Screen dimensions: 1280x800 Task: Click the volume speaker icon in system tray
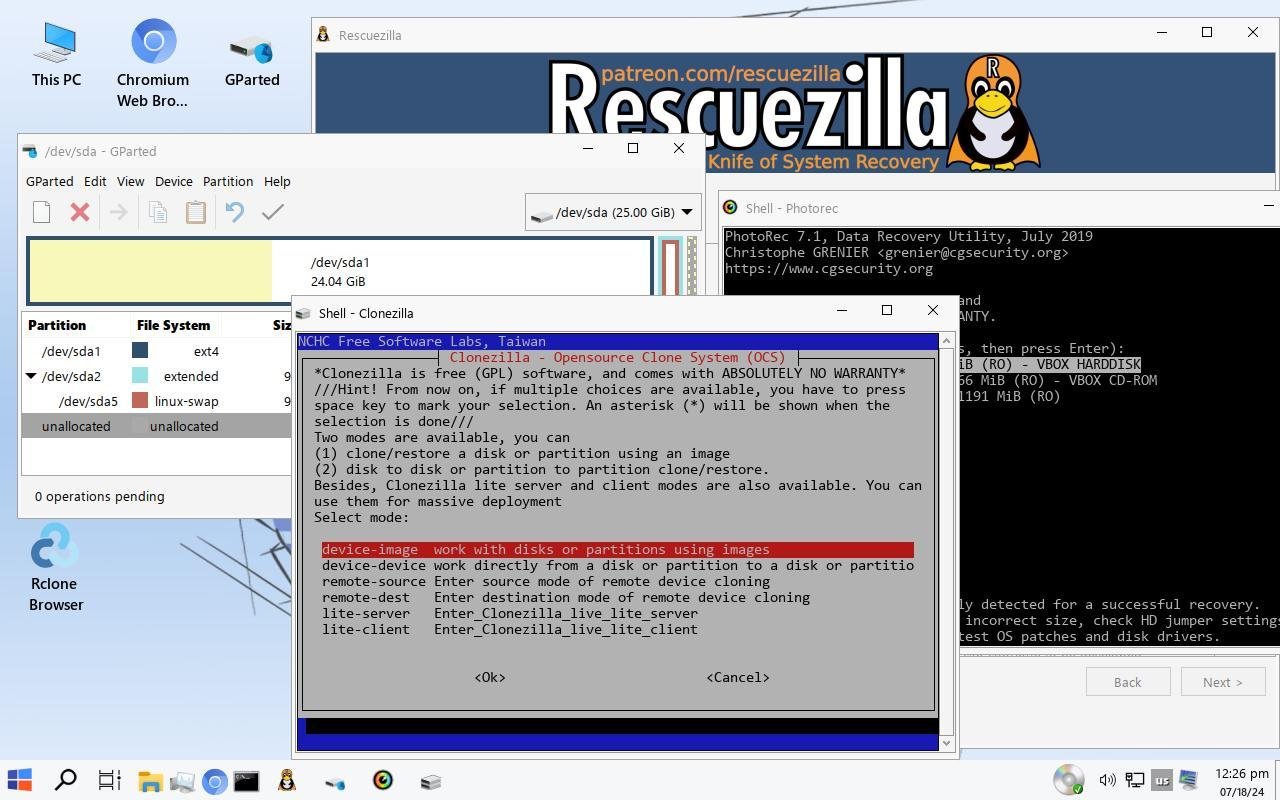[1107, 780]
